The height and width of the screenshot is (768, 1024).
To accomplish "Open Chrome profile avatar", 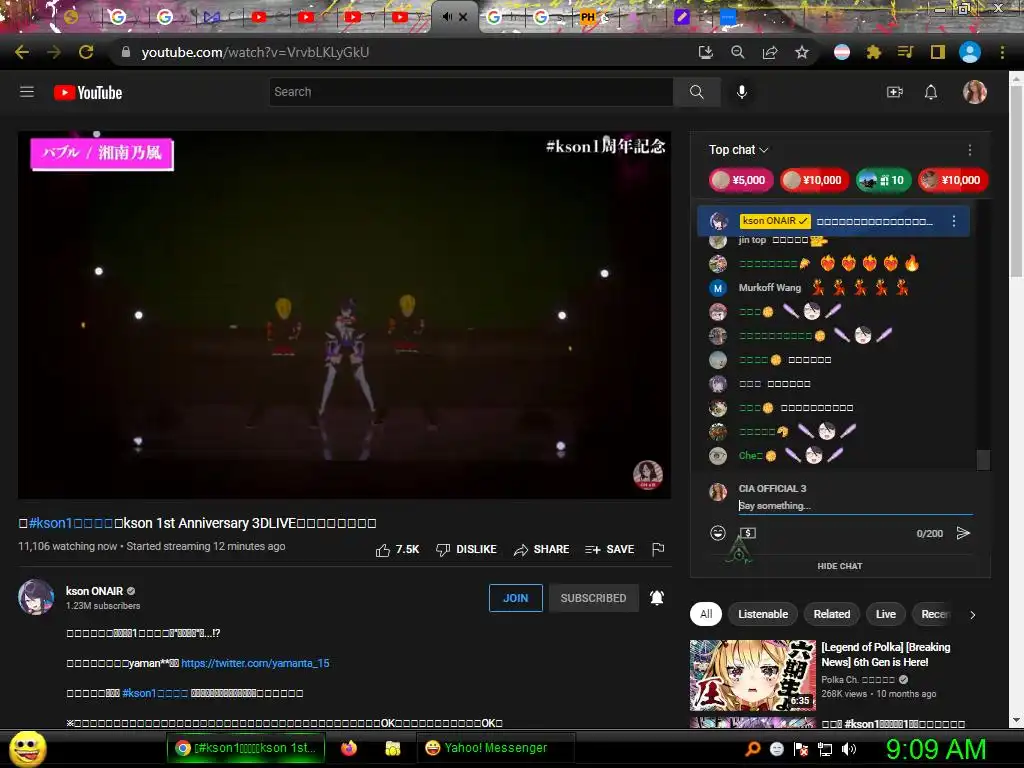I will pyautogui.click(x=970, y=52).
